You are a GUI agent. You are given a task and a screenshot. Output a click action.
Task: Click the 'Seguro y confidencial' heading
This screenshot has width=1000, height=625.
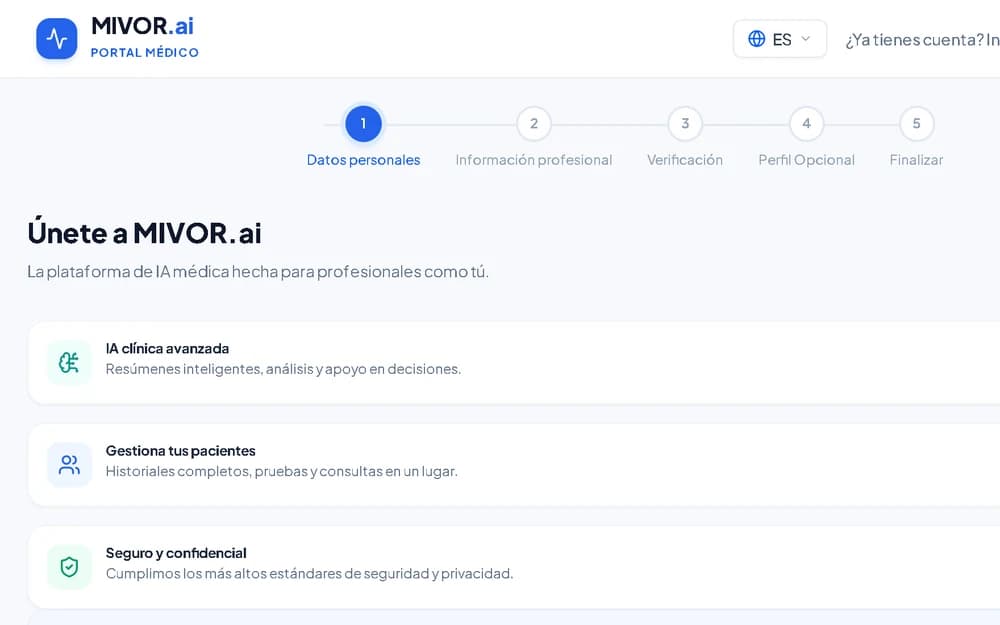tap(176, 553)
